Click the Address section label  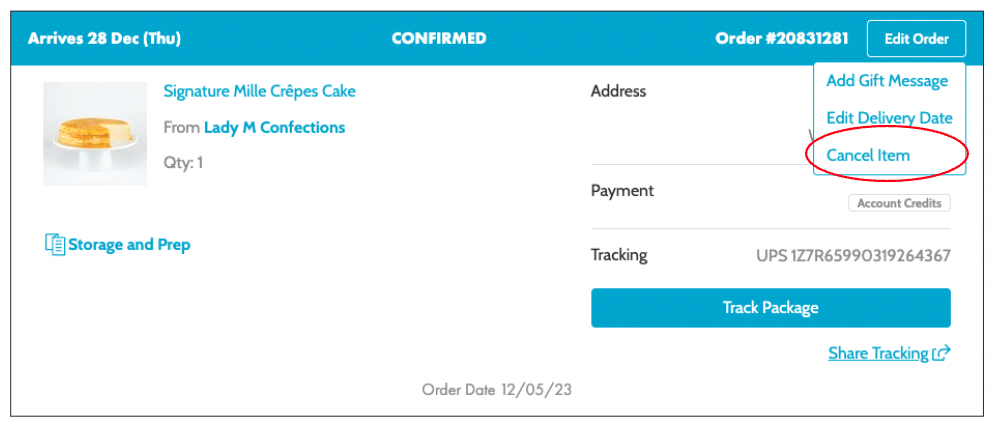pyautogui.click(x=618, y=91)
